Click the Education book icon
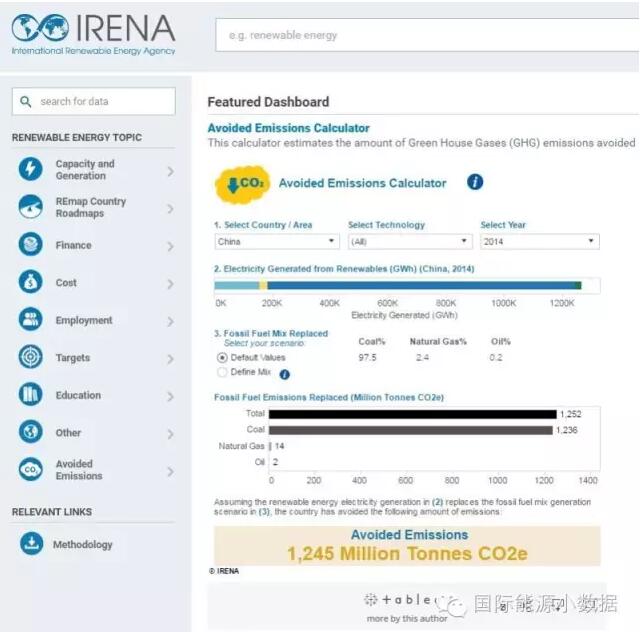 coord(31,395)
